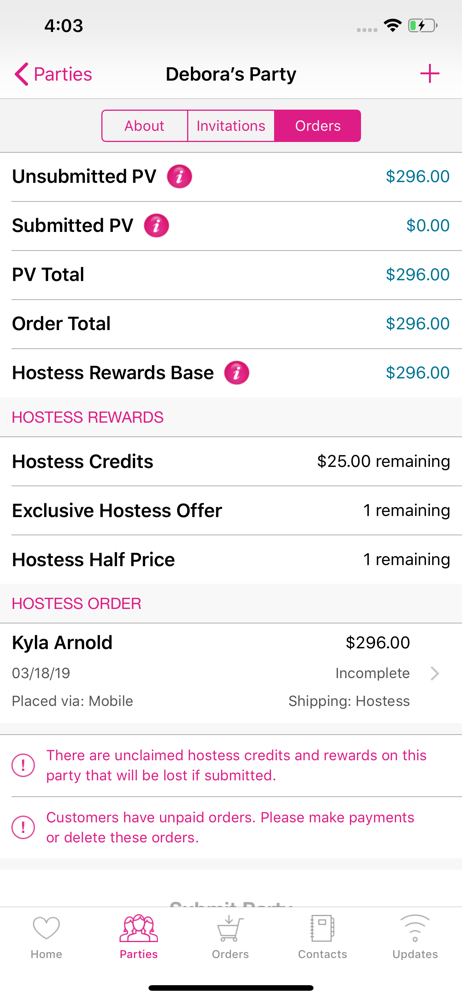Open info icon beside Submitted PV
Viewport: 462px width, 1000px height.
[156, 226]
